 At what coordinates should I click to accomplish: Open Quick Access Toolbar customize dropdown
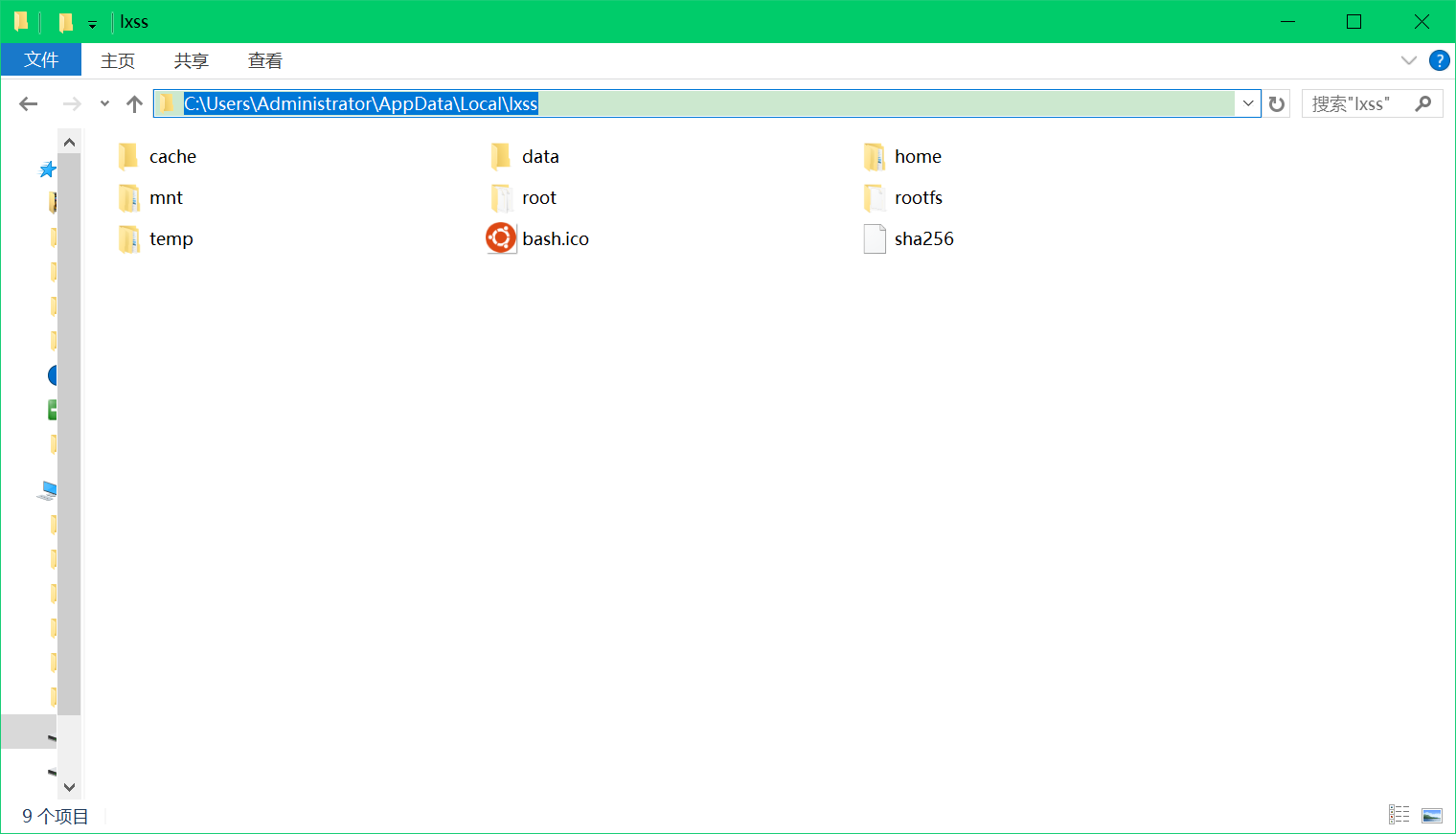tap(92, 24)
